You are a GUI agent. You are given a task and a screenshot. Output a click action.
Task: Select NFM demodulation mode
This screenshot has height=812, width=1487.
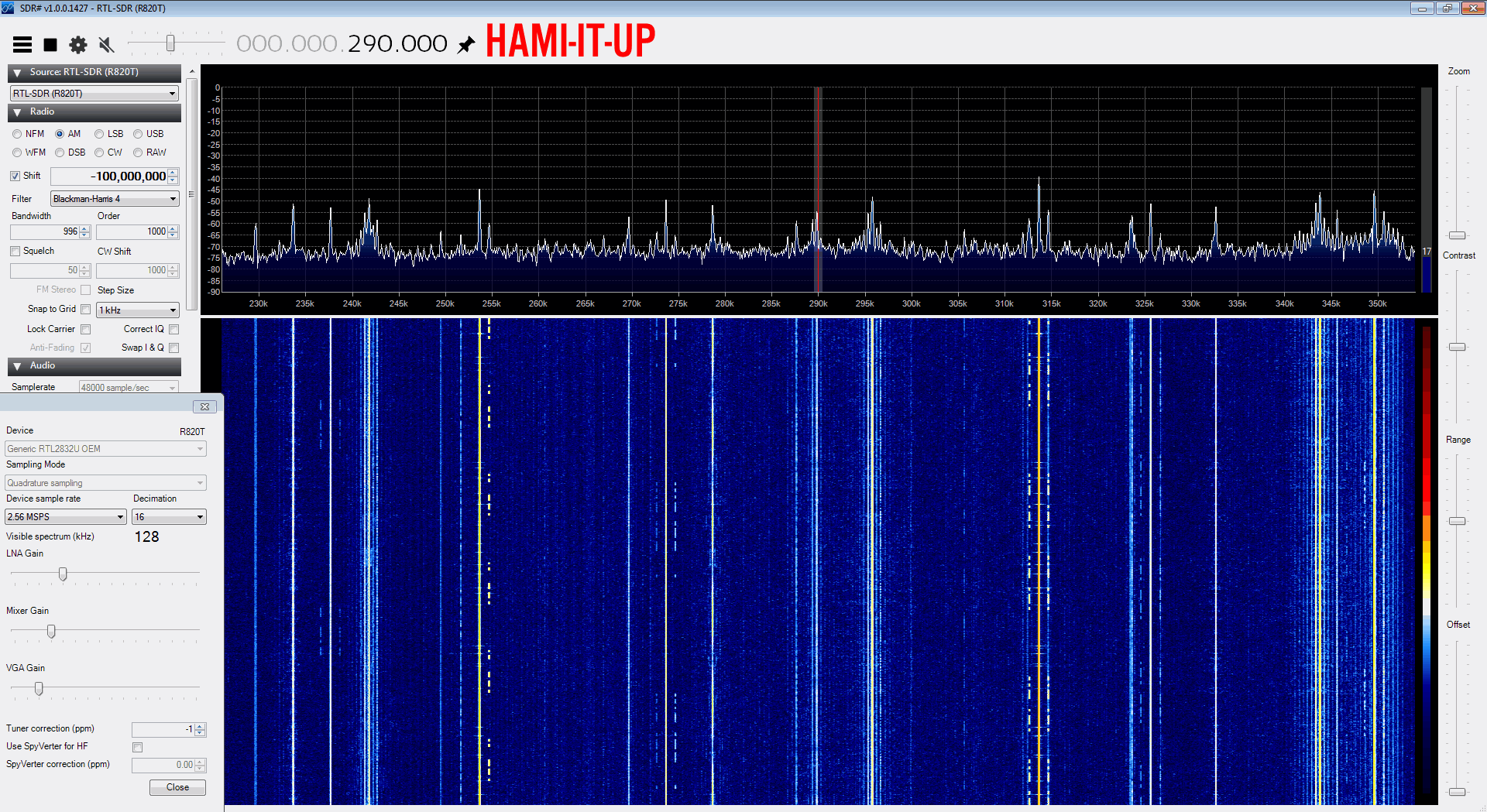17,134
